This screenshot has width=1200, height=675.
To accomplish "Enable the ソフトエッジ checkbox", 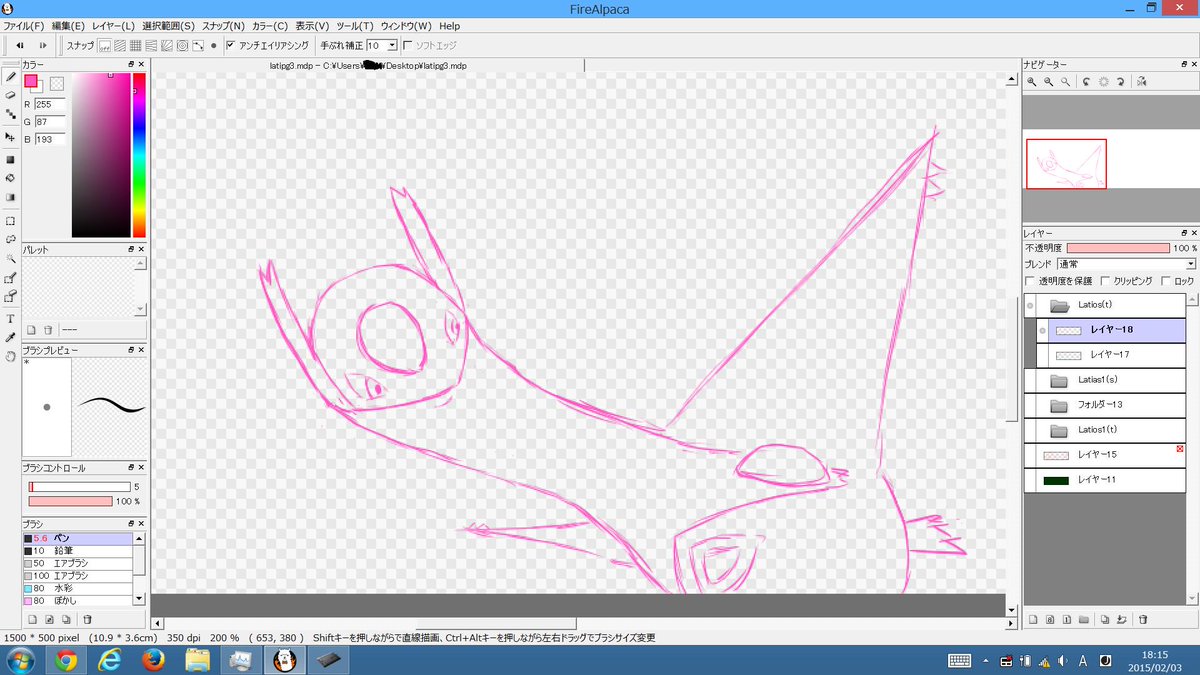I will [407, 45].
